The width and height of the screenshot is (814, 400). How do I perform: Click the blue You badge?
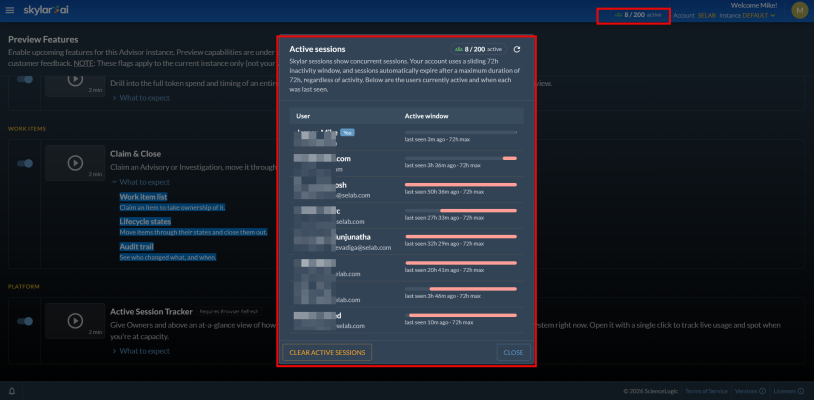tap(347, 133)
